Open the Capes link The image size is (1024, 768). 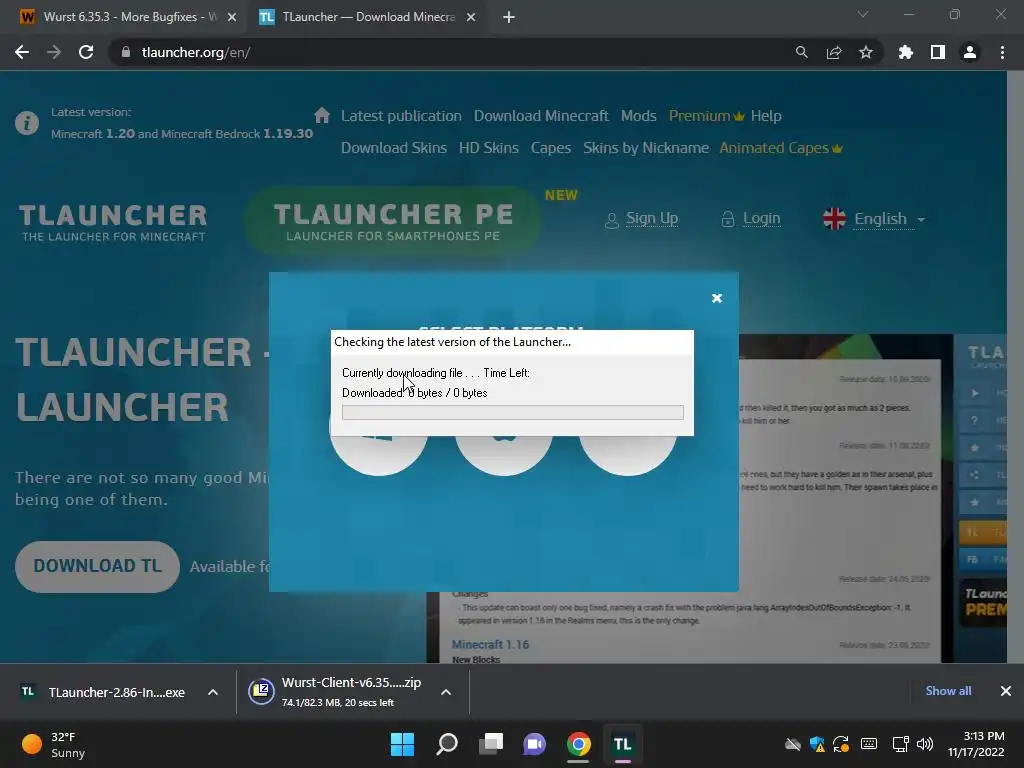click(551, 148)
